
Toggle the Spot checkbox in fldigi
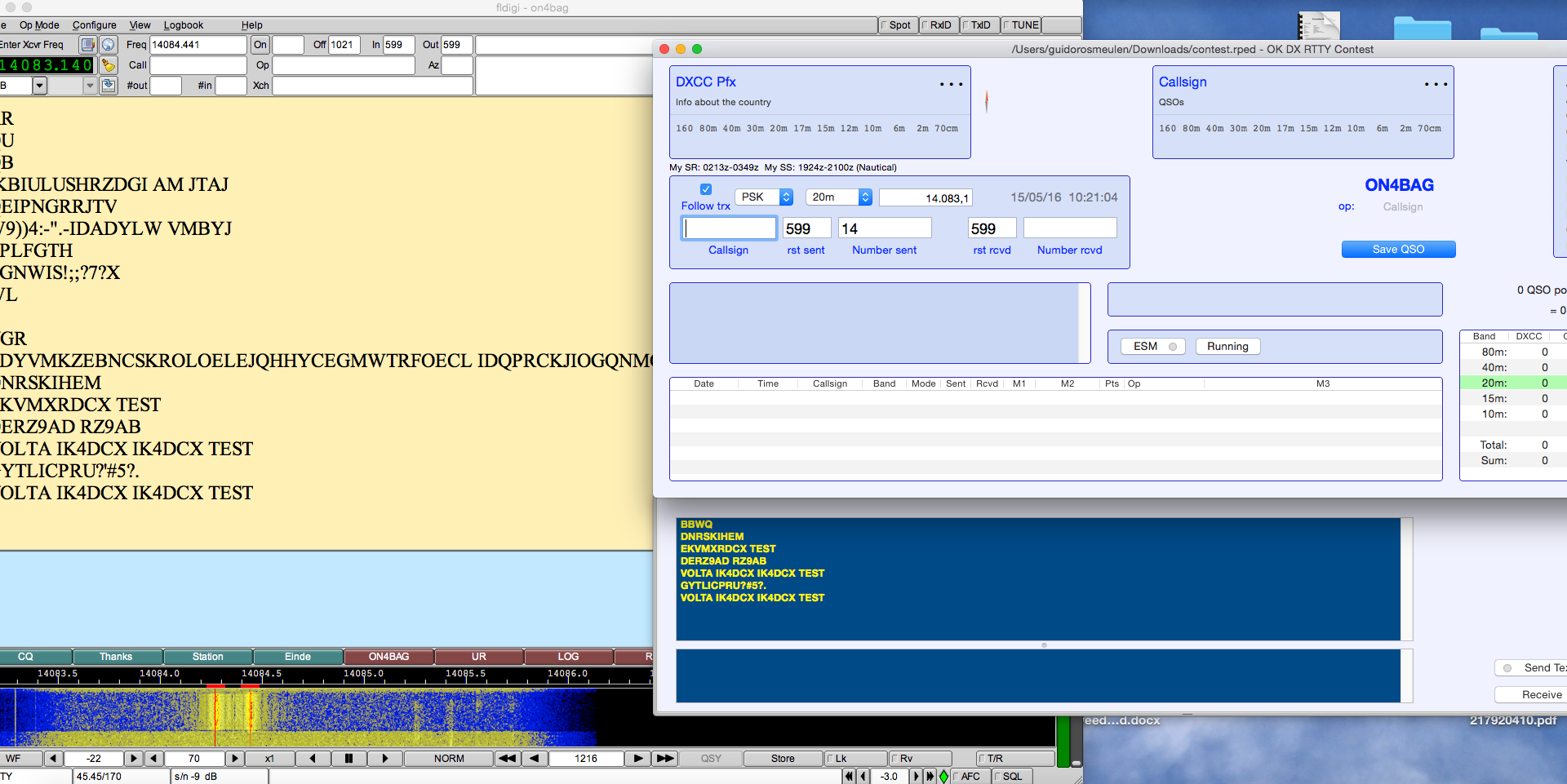point(899,25)
